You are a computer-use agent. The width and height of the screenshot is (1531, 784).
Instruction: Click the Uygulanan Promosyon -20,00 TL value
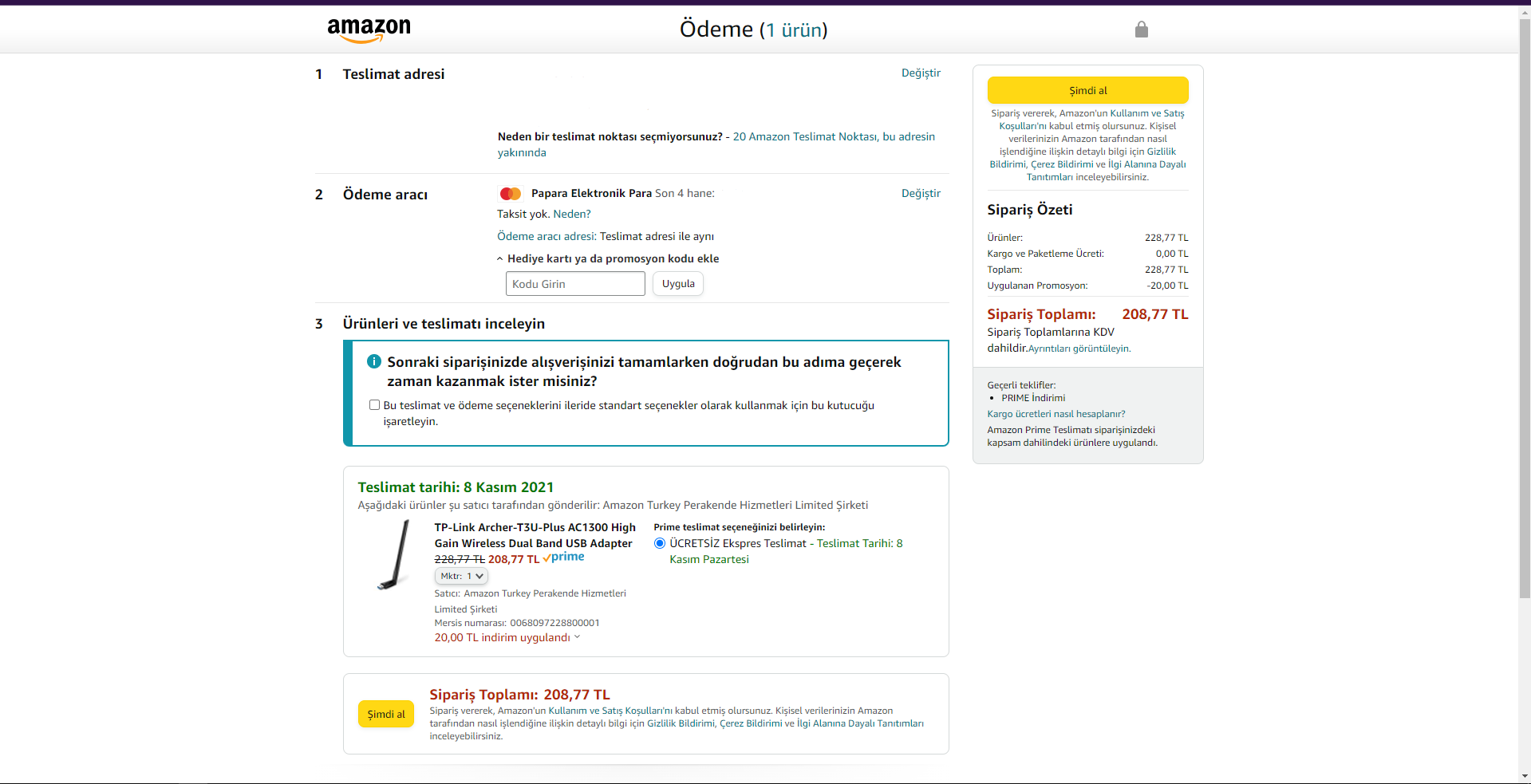(x=1168, y=286)
